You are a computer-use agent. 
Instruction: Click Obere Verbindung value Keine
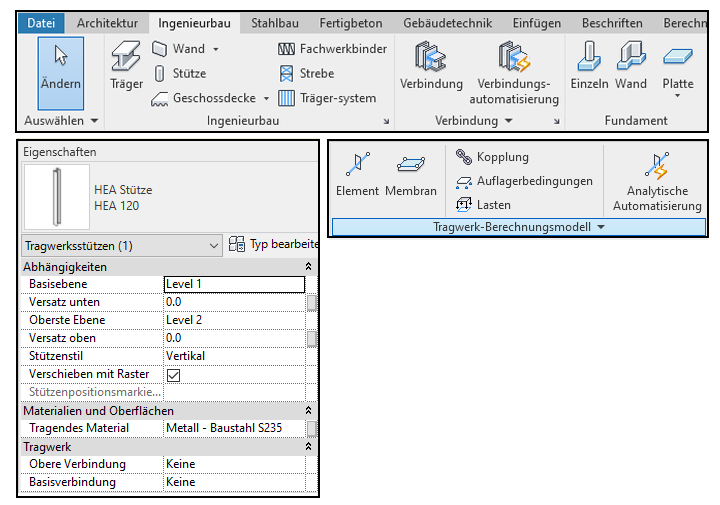point(234,464)
